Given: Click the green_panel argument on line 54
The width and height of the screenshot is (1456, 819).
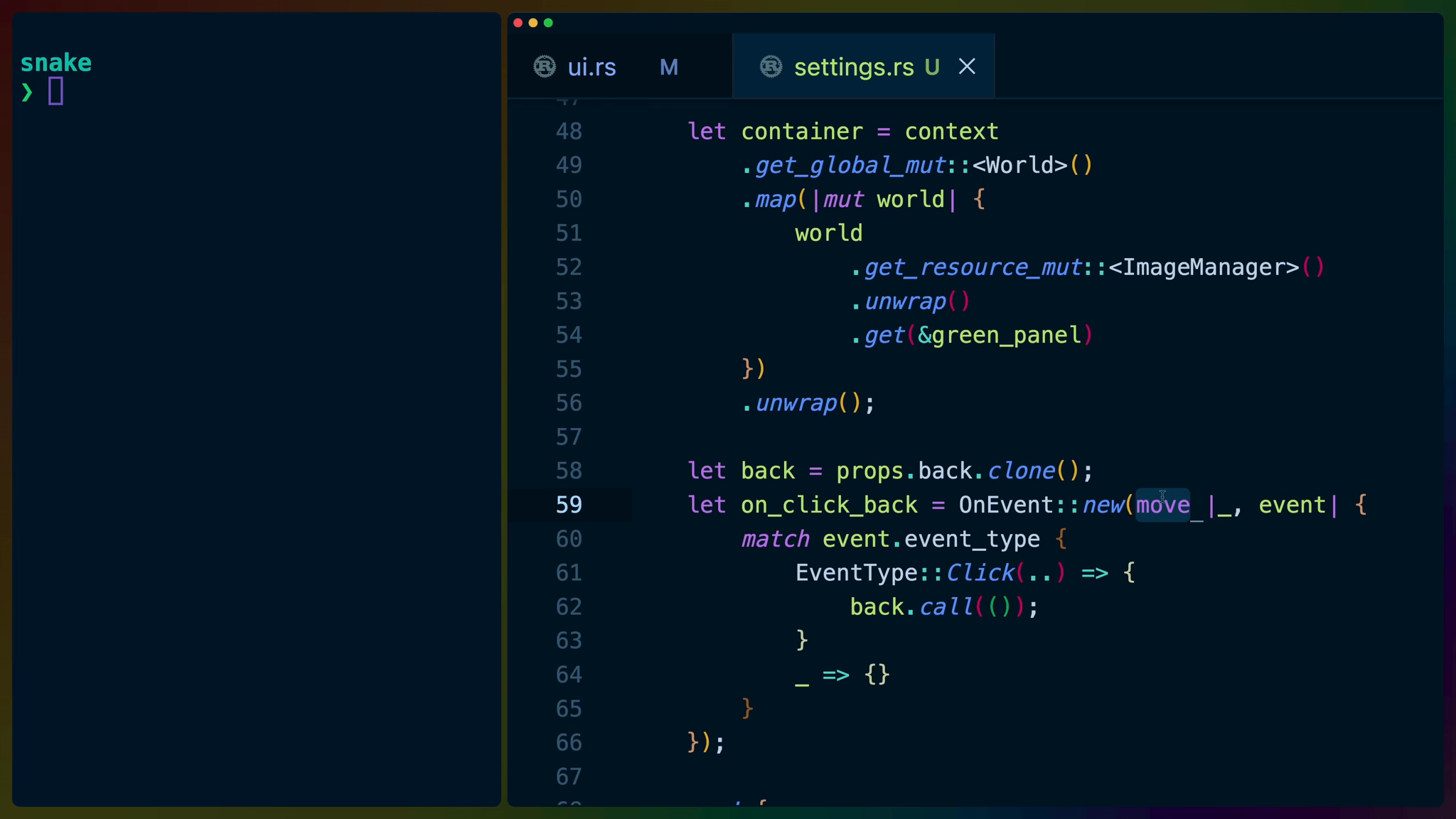Looking at the screenshot, I should pos(1006,335).
